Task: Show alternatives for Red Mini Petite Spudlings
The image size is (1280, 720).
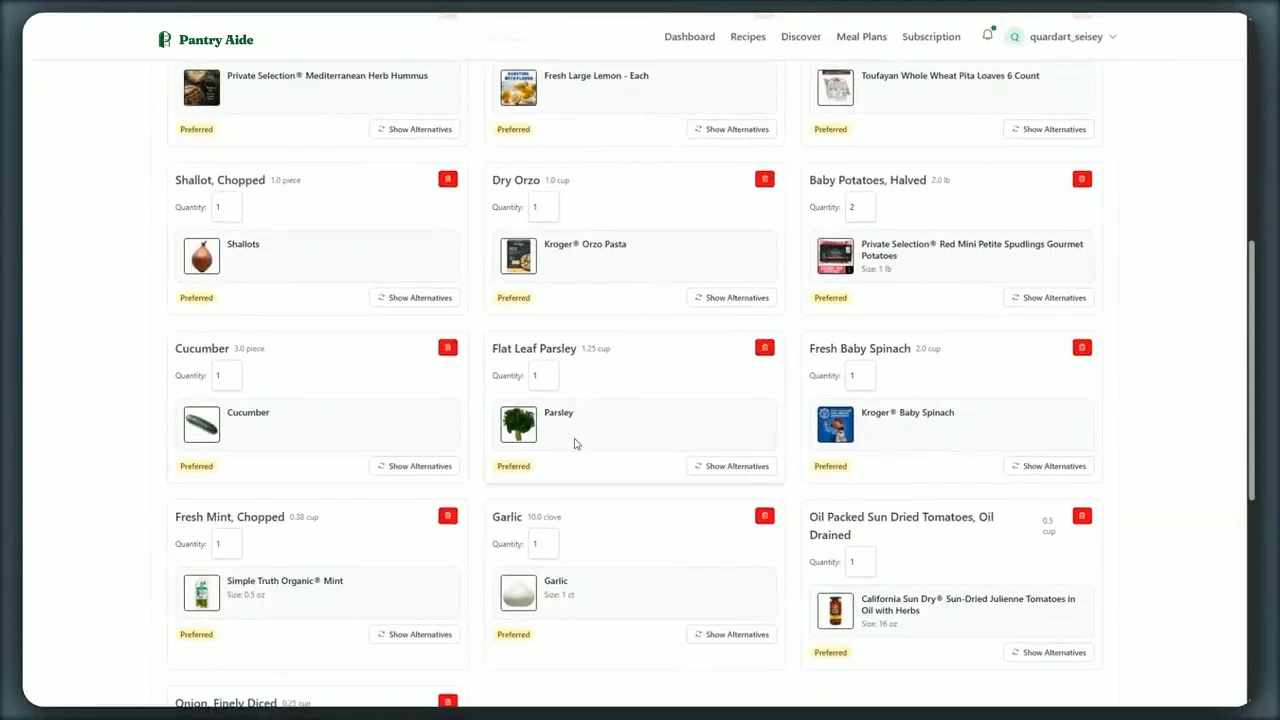Action: tap(1049, 298)
